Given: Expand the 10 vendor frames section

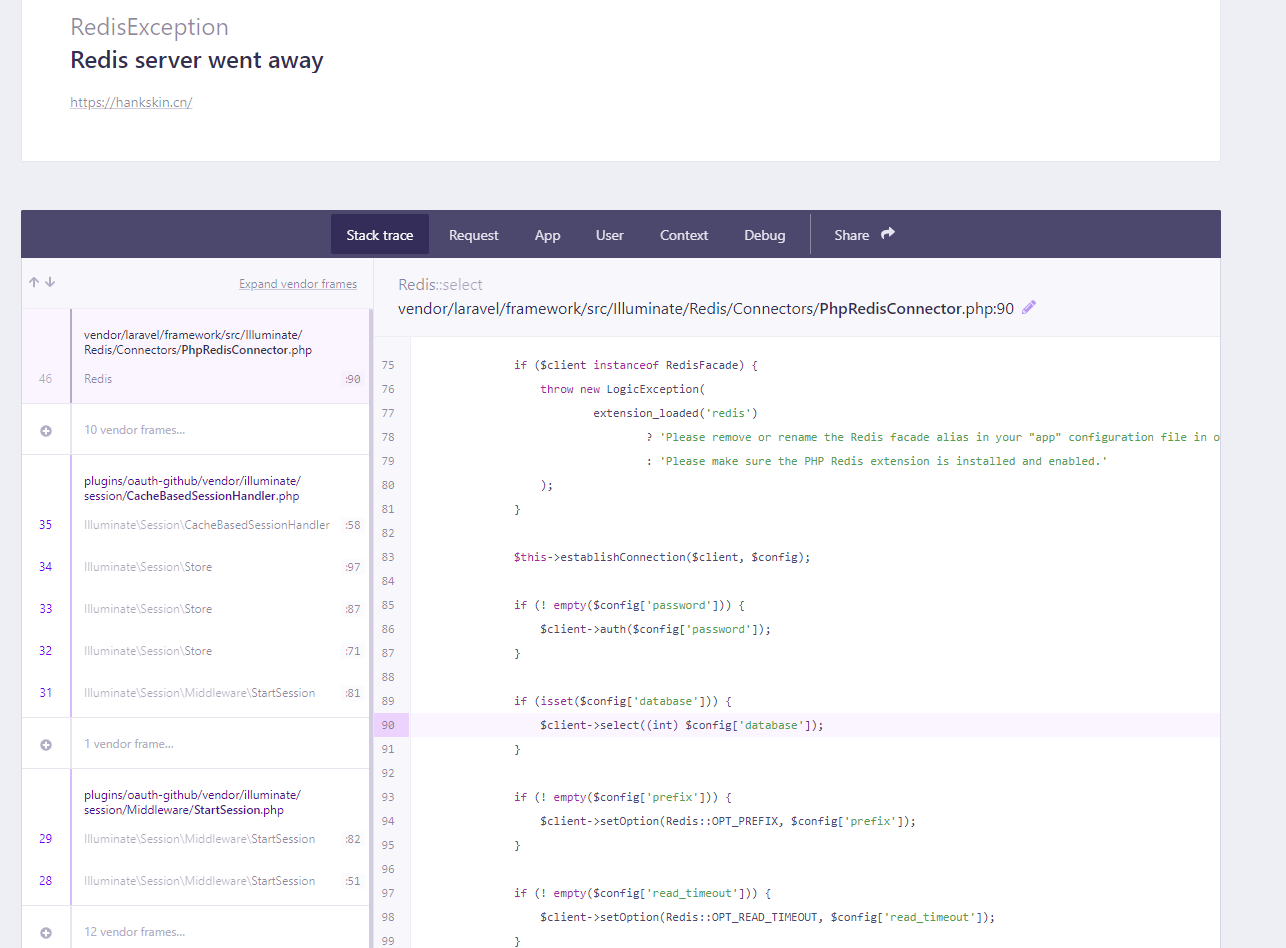Looking at the screenshot, I should pyautogui.click(x=135, y=431).
